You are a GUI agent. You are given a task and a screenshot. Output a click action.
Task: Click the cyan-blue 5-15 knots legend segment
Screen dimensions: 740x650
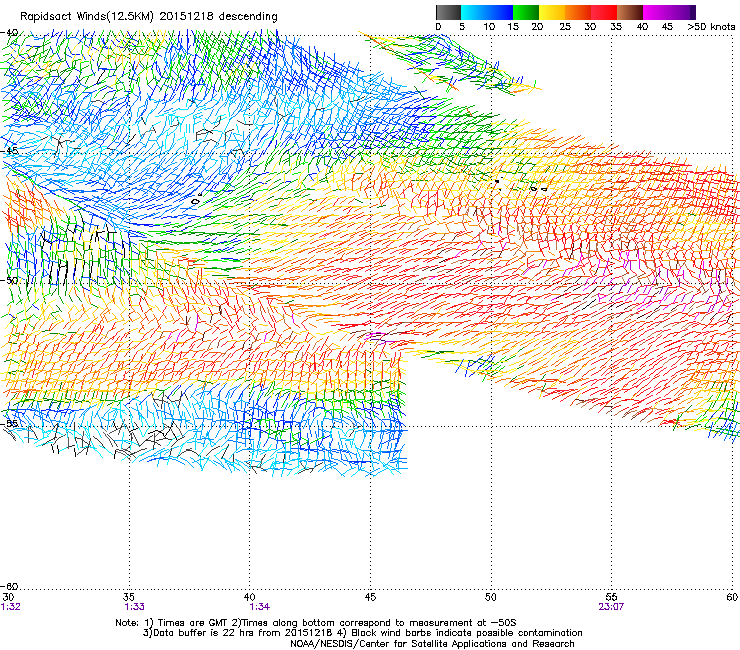(x=487, y=12)
